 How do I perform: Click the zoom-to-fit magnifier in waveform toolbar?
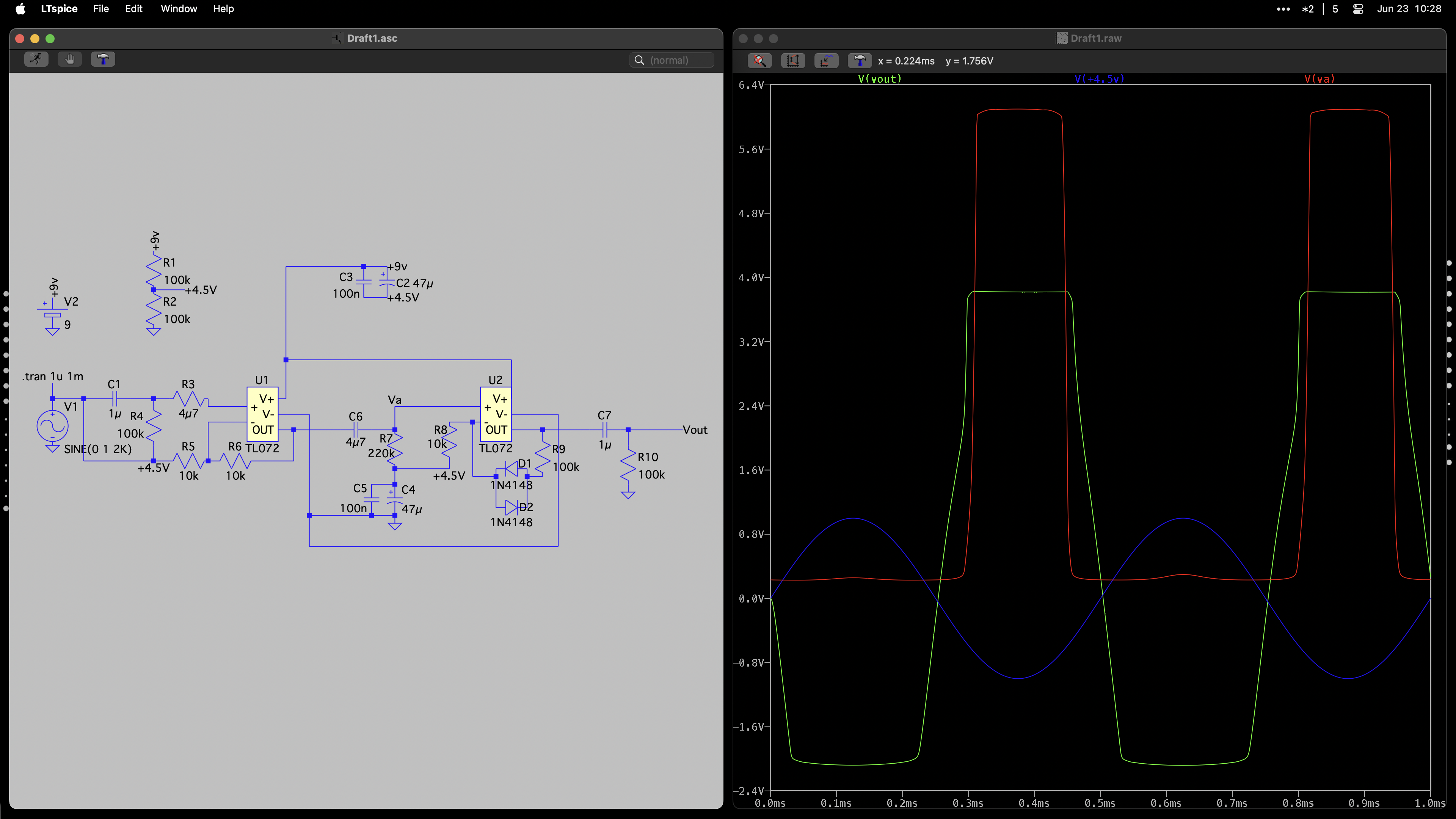pyautogui.click(x=759, y=61)
